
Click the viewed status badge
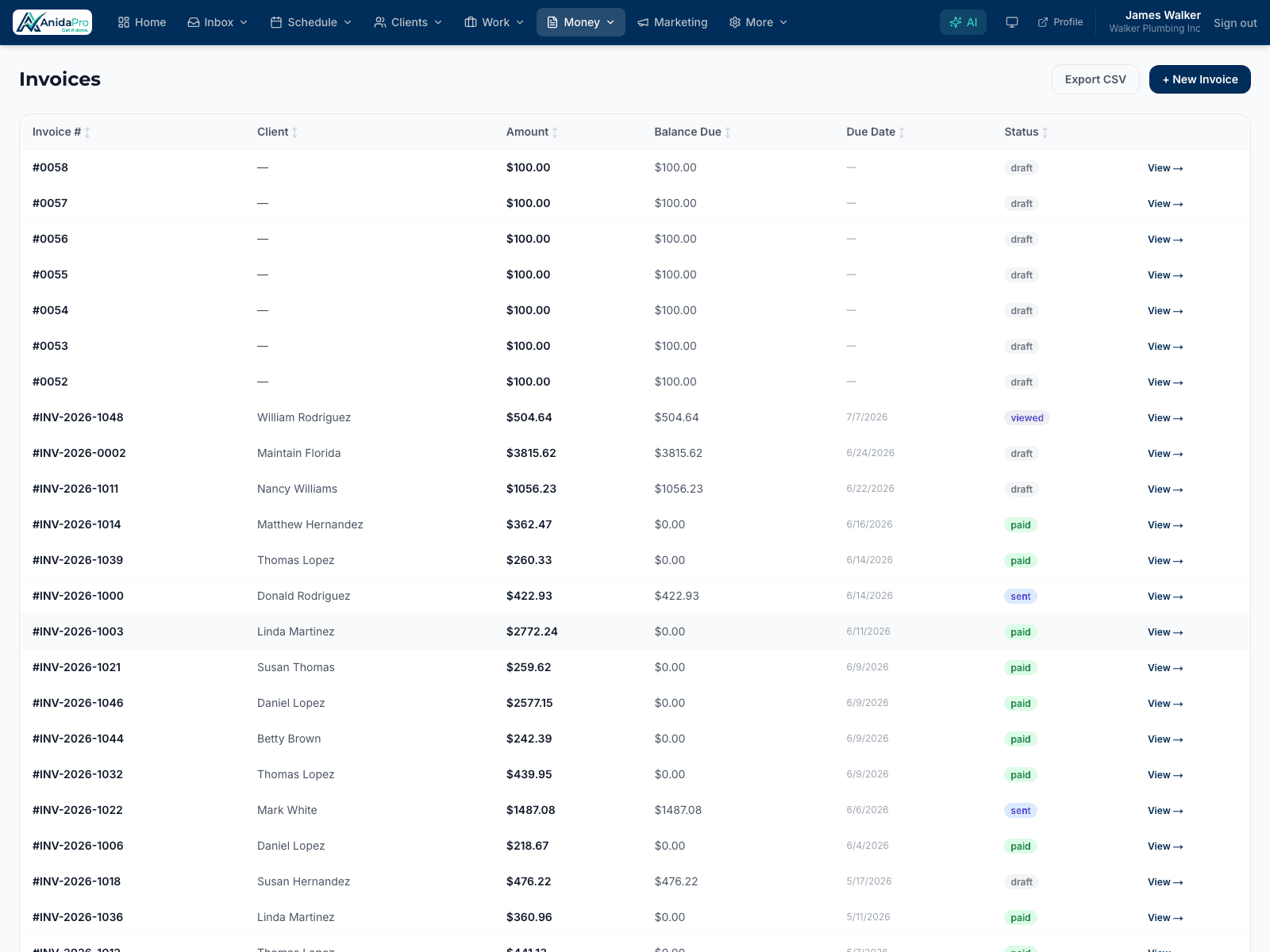pos(1027,418)
